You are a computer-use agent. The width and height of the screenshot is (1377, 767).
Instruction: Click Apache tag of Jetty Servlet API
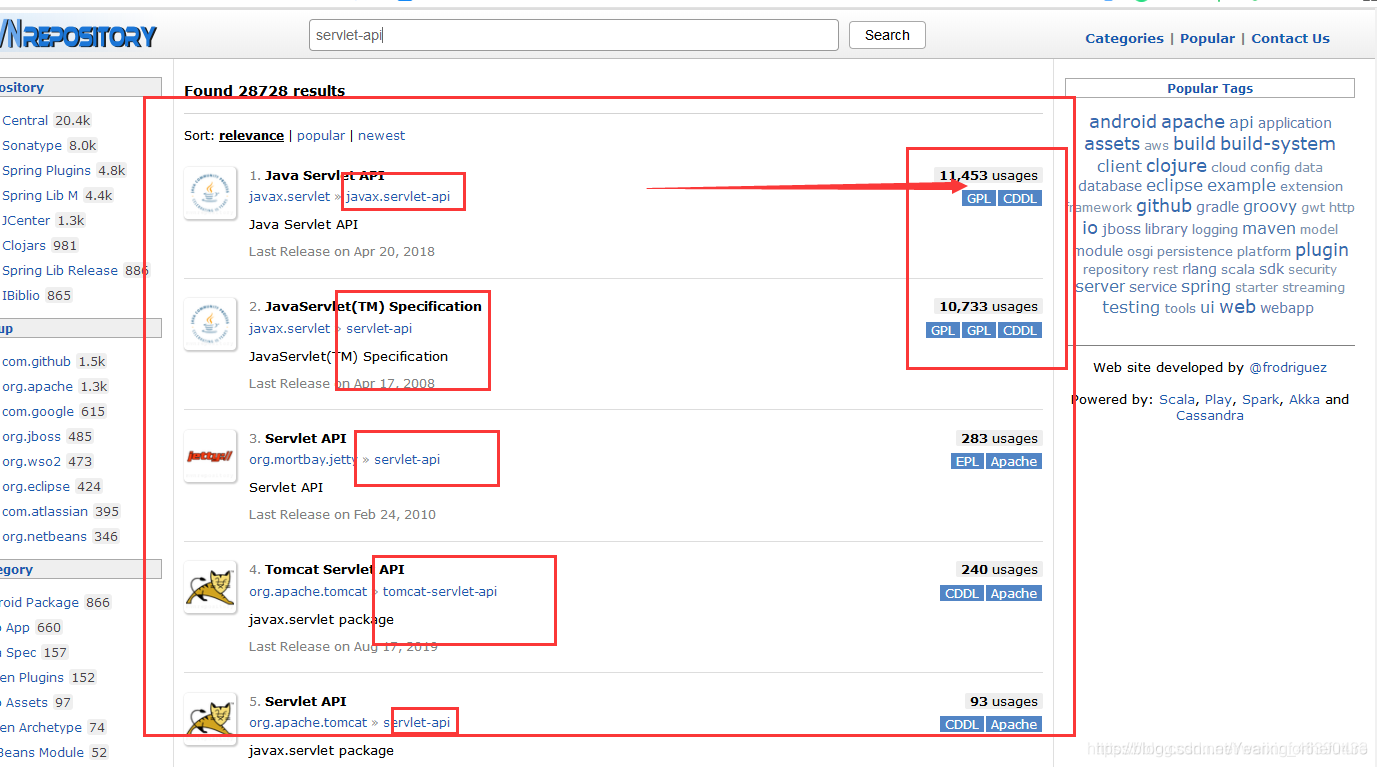(x=1014, y=461)
